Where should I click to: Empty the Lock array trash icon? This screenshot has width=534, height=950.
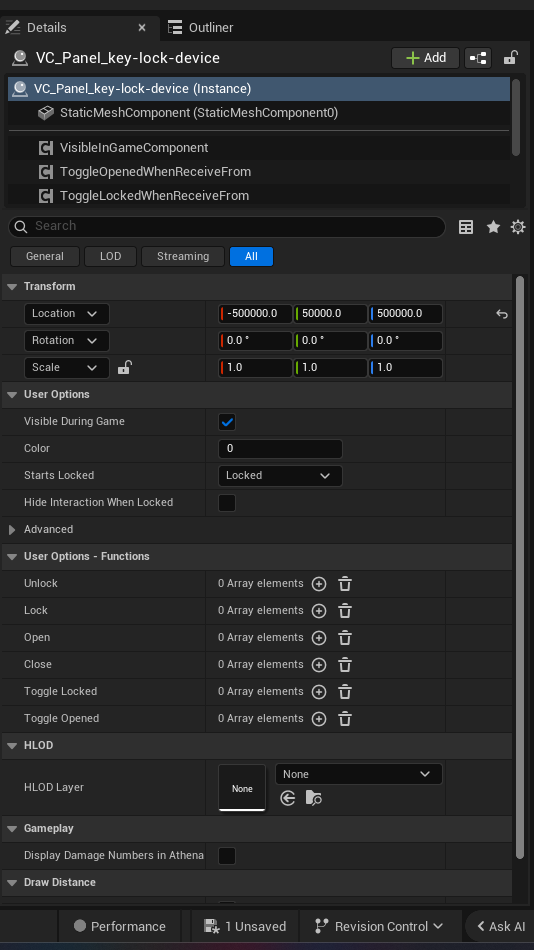tap(345, 611)
